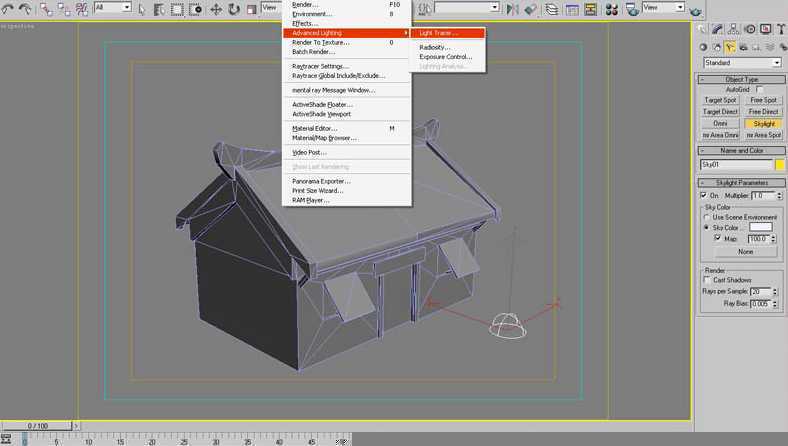This screenshot has height=446, width=788.
Task: Select the Geometry category icon
Action: click(703, 47)
